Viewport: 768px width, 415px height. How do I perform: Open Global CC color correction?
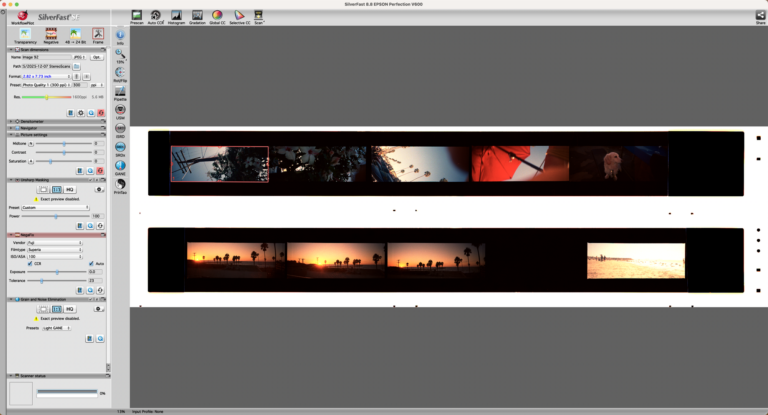coord(217,15)
